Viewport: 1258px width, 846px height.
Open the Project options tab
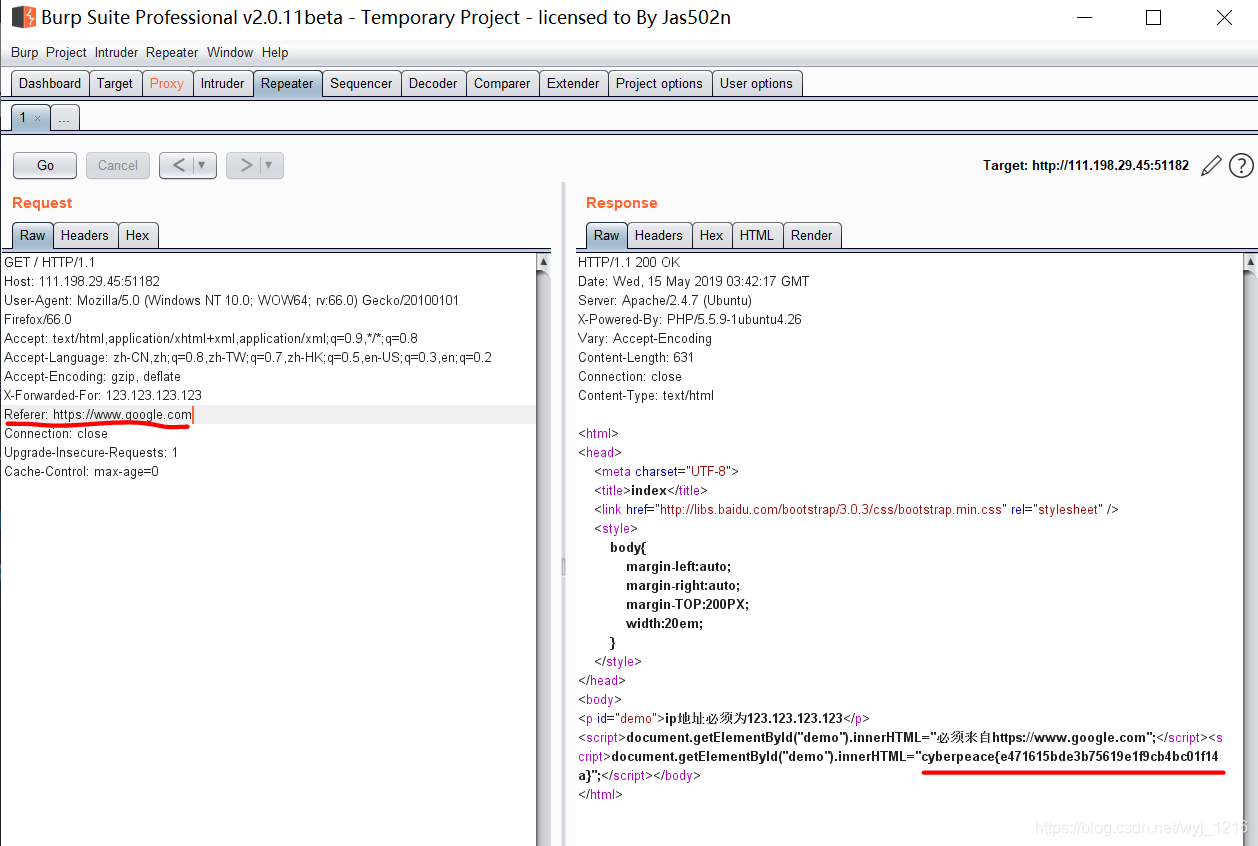coord(659,84)
